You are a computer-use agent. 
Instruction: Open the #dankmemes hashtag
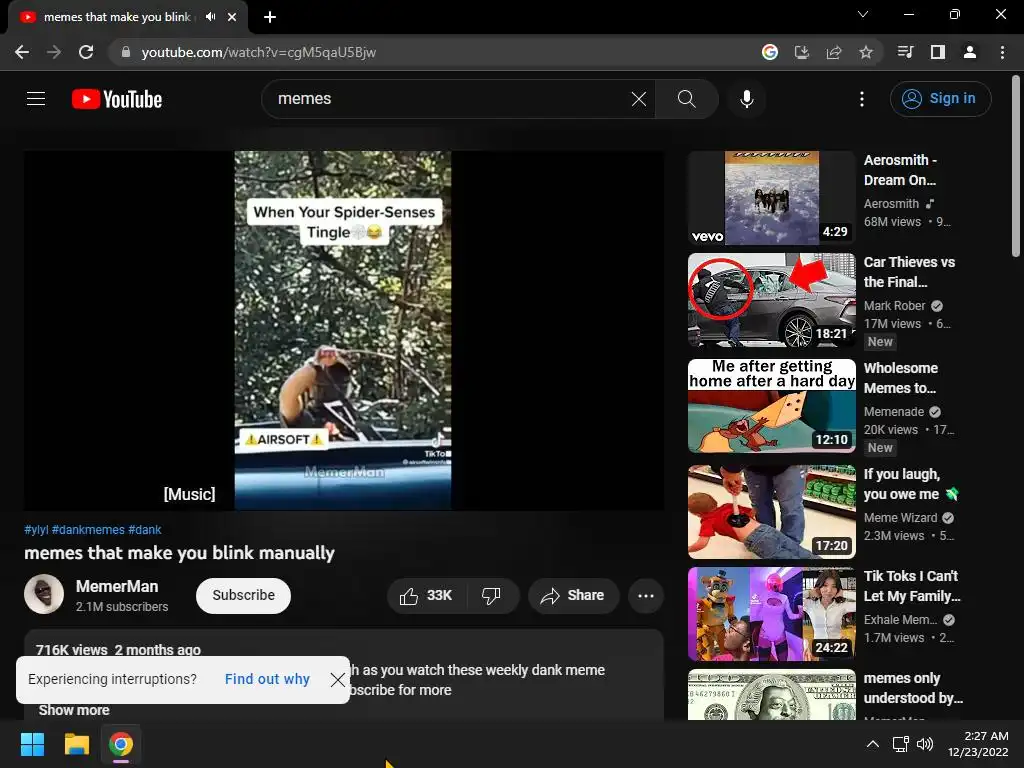[88, 530]
